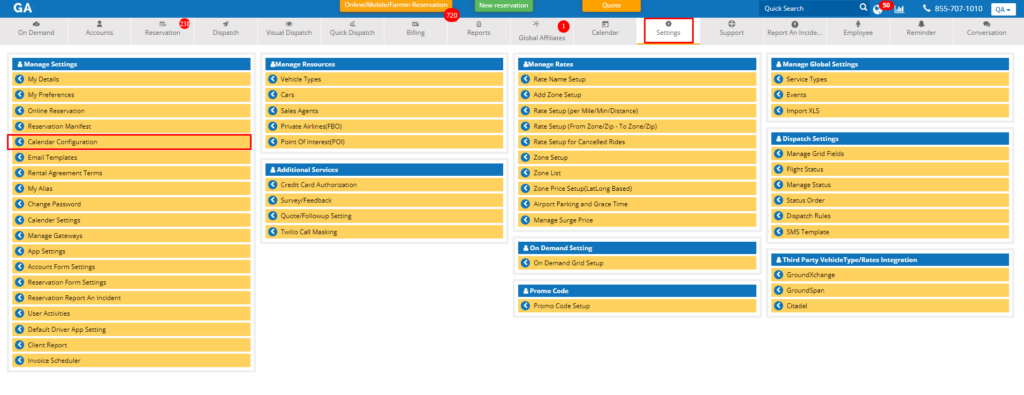The height and width of the screenshot is (395, 1024).
Task: Switch to the Calendar tab
Action: (x=605, y=31)
